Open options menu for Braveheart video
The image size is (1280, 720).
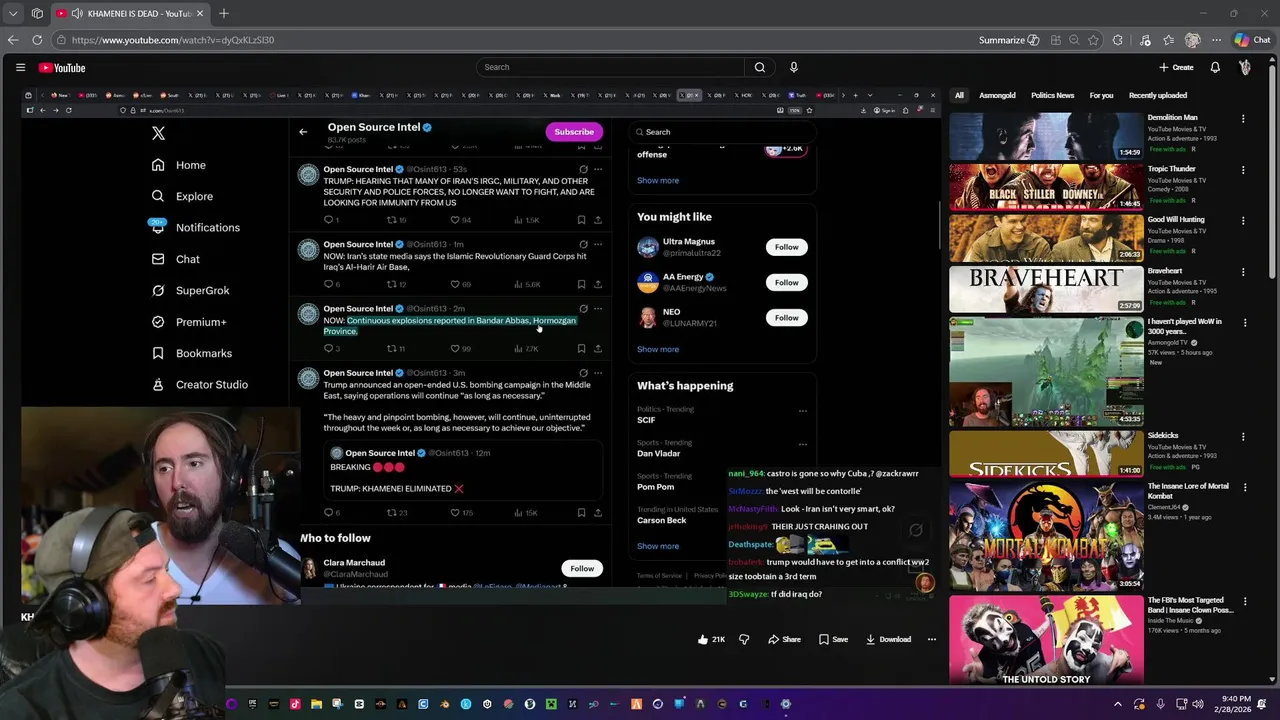click(1243, 272)
